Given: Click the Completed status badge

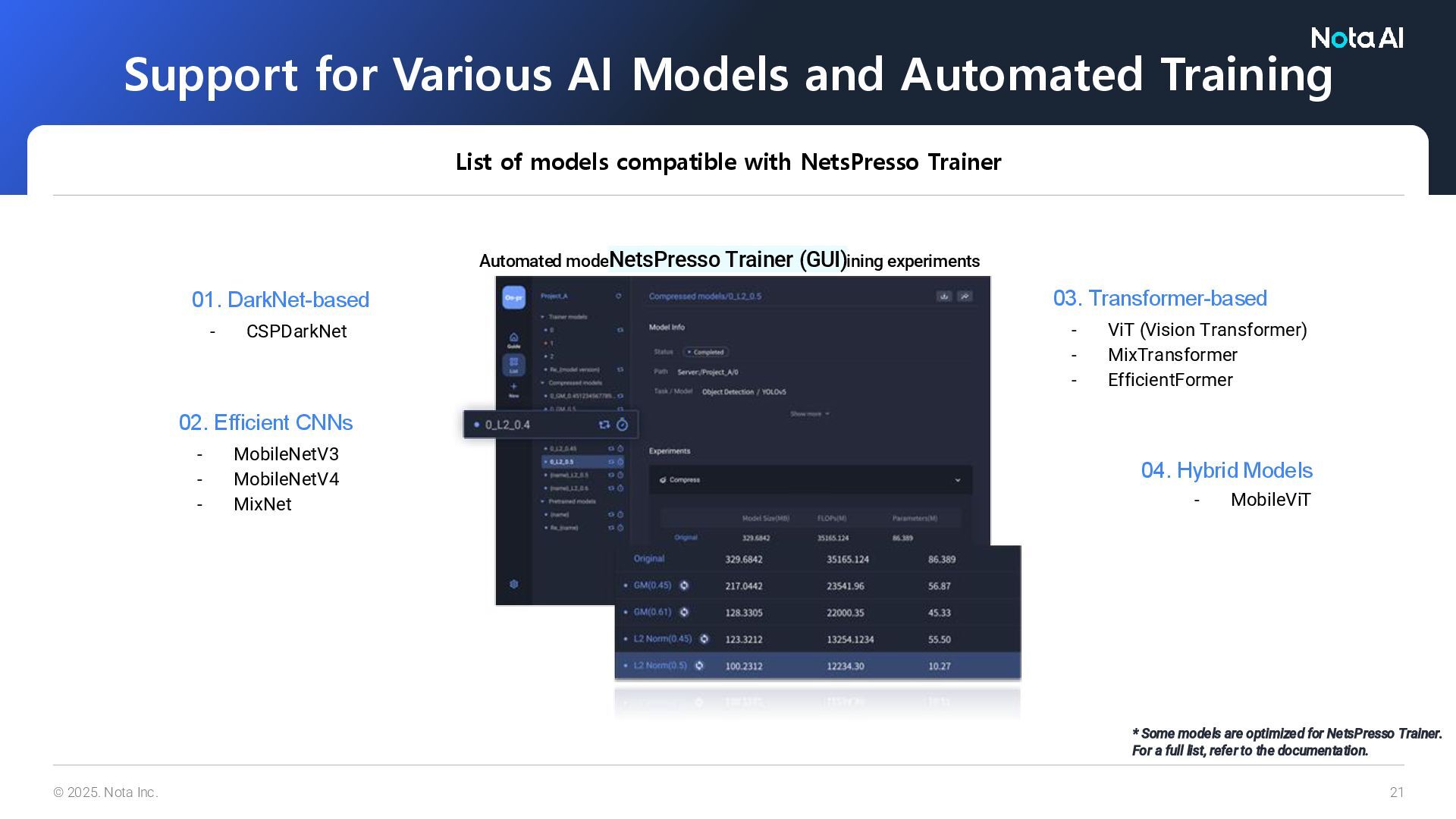Looking at the screenshot, I should click(706, 352).
